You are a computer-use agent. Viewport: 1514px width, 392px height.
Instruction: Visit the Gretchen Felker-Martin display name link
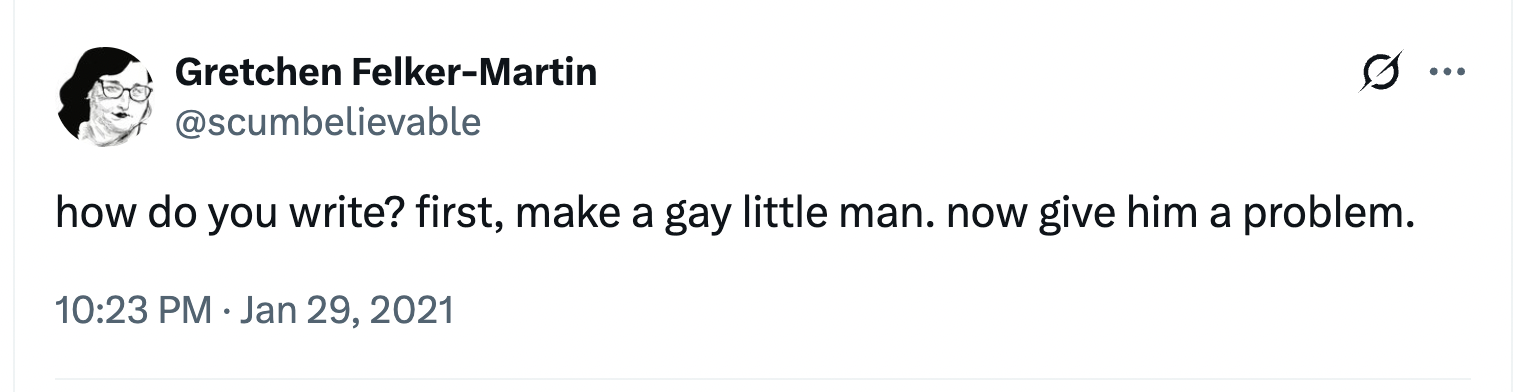pos(385,72)
